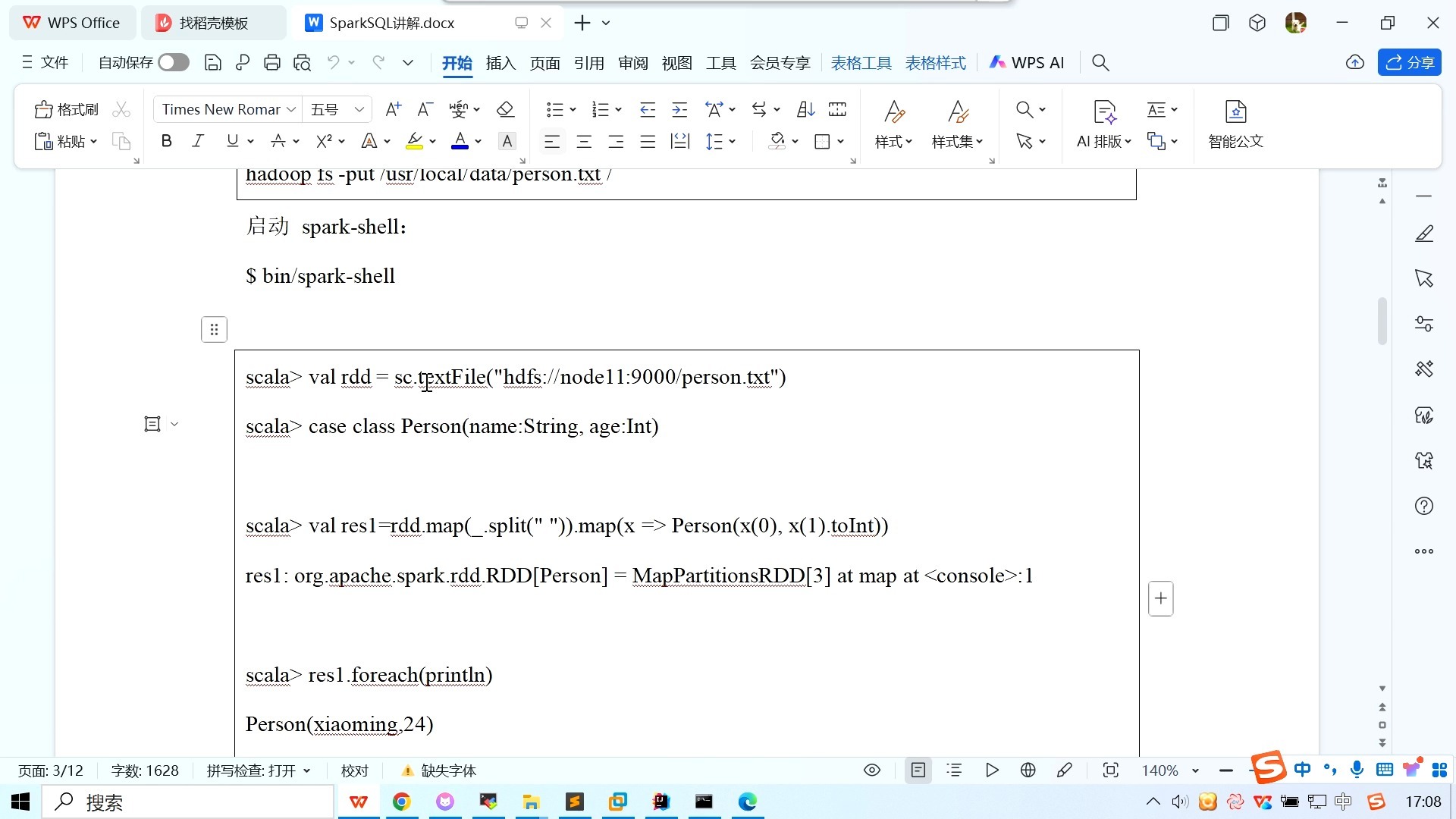Open the 表格样式 tab
This screenshot has width=1456, height=819.
[x=936, y=63]
